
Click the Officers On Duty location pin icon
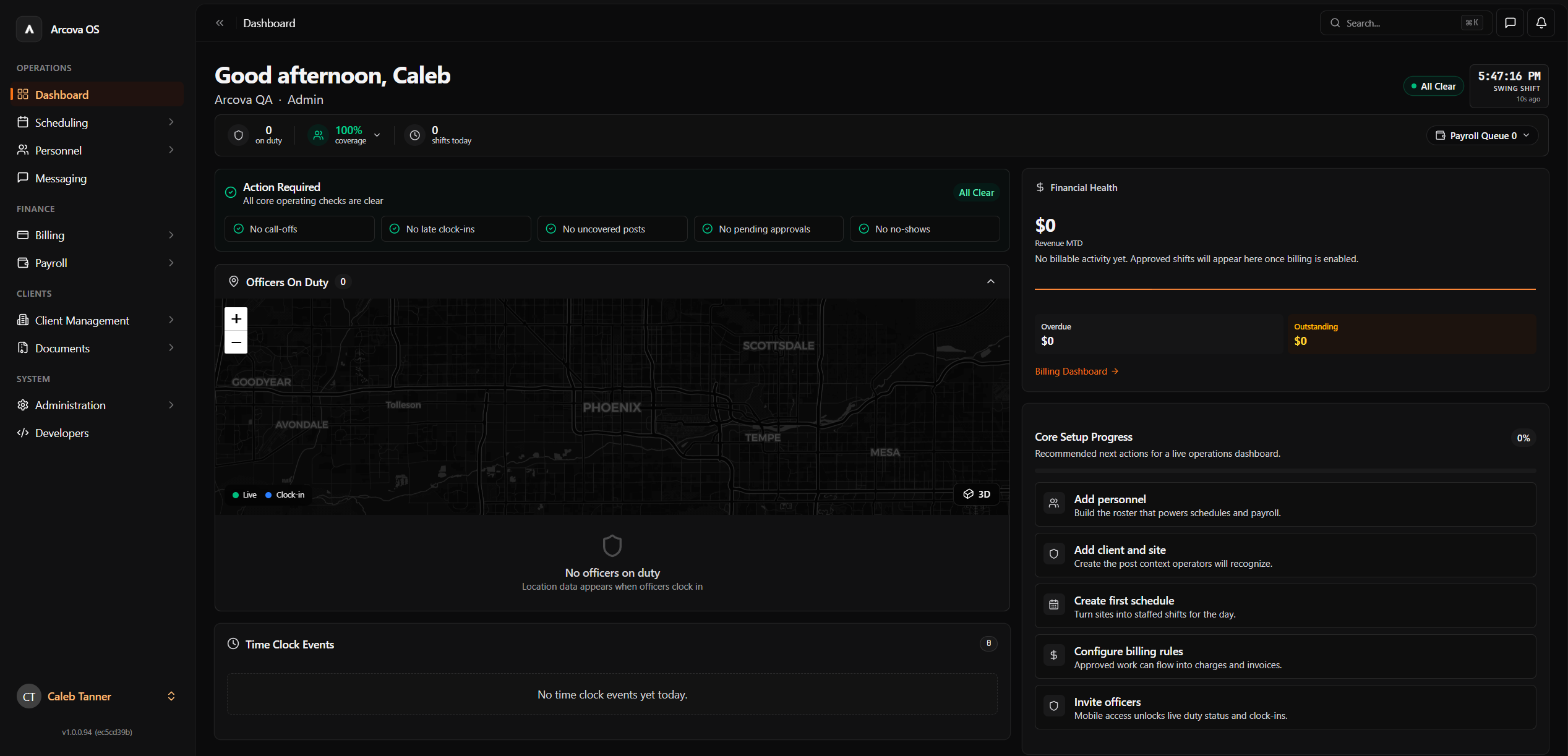234,281
